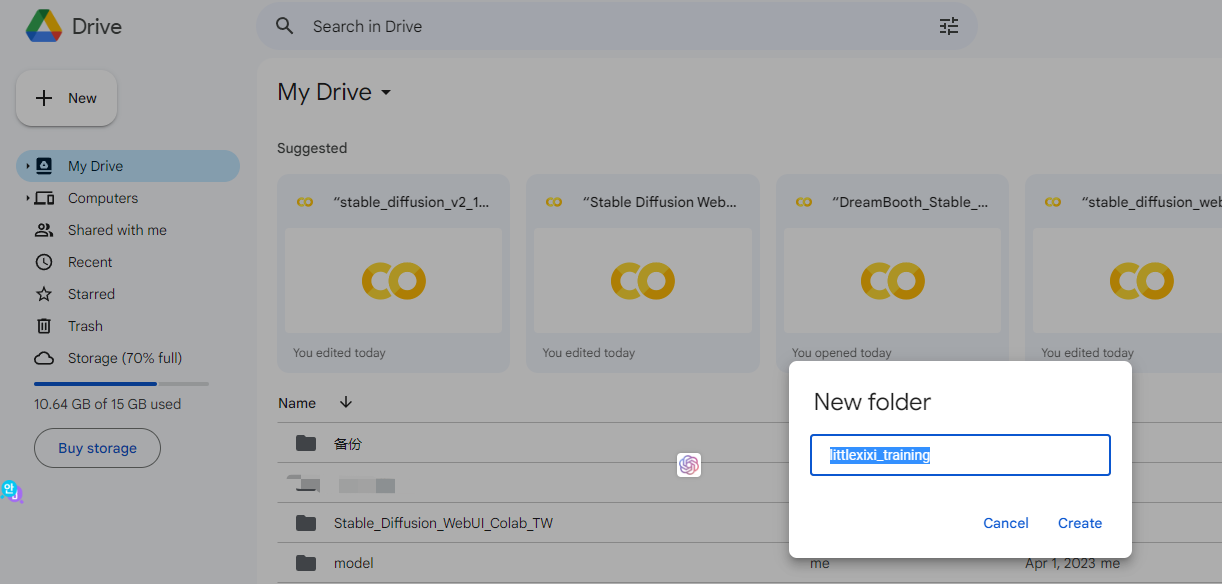Click the Buy storage button
1222x584 pixels.
pyautogui.click(x=97, y=448)
